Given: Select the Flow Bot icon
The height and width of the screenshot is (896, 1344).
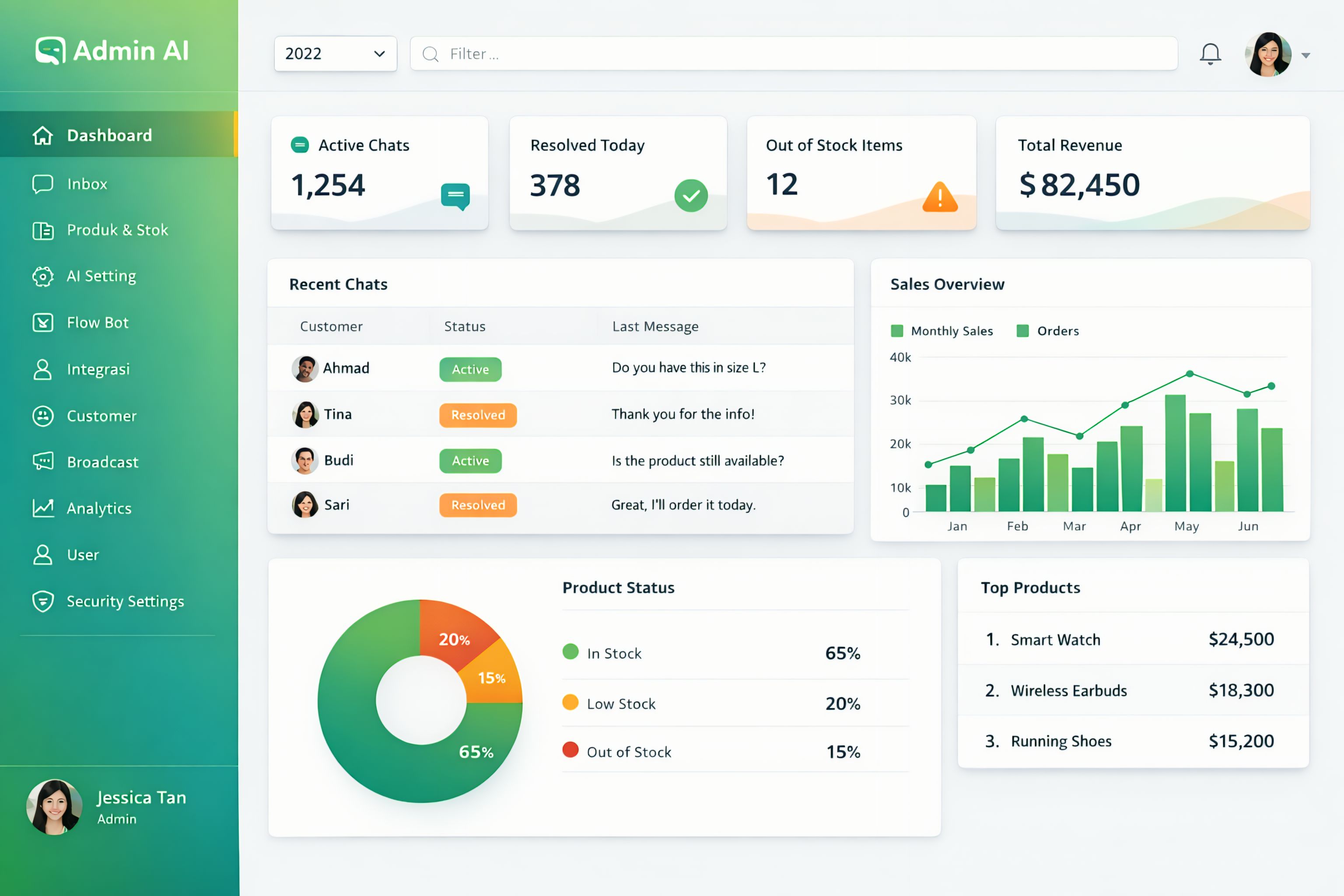Looking at the screenshot, I should (x=43, y=322).
